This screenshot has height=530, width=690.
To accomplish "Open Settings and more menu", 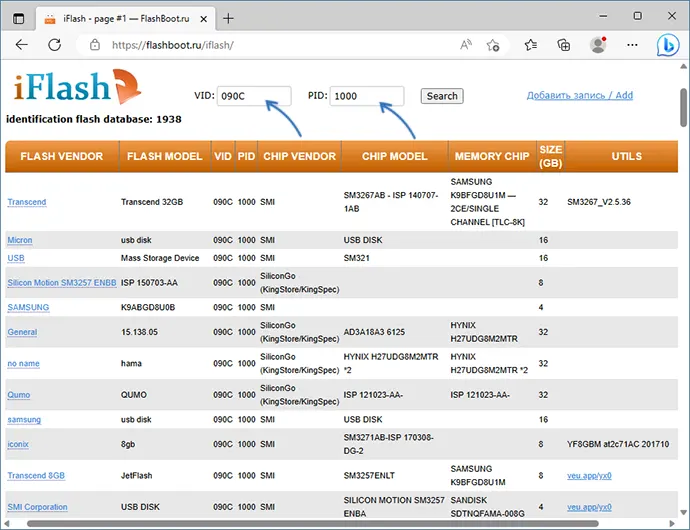I will 632,45.
